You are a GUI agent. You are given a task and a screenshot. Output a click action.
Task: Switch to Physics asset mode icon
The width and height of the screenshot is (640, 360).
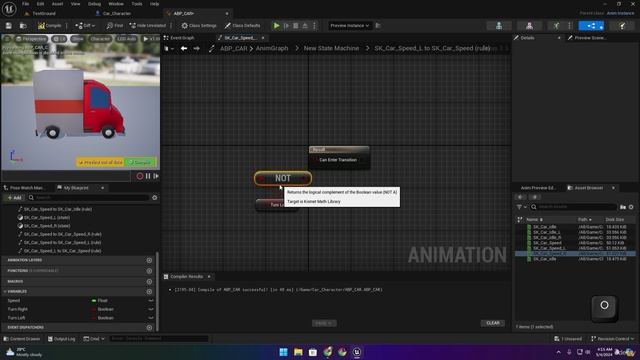(622, 26)
